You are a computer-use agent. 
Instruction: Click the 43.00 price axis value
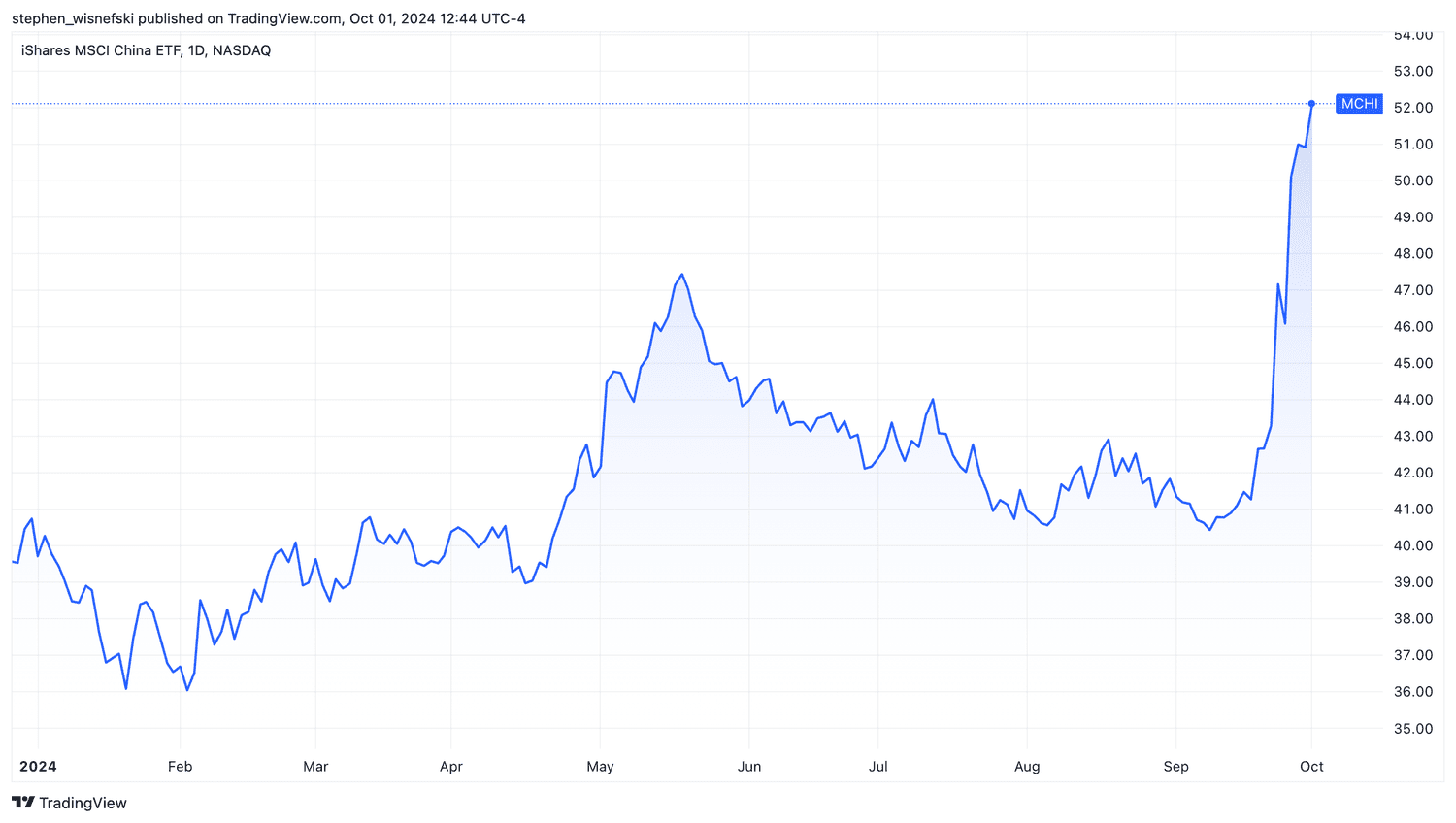(x=1413, y=436)
